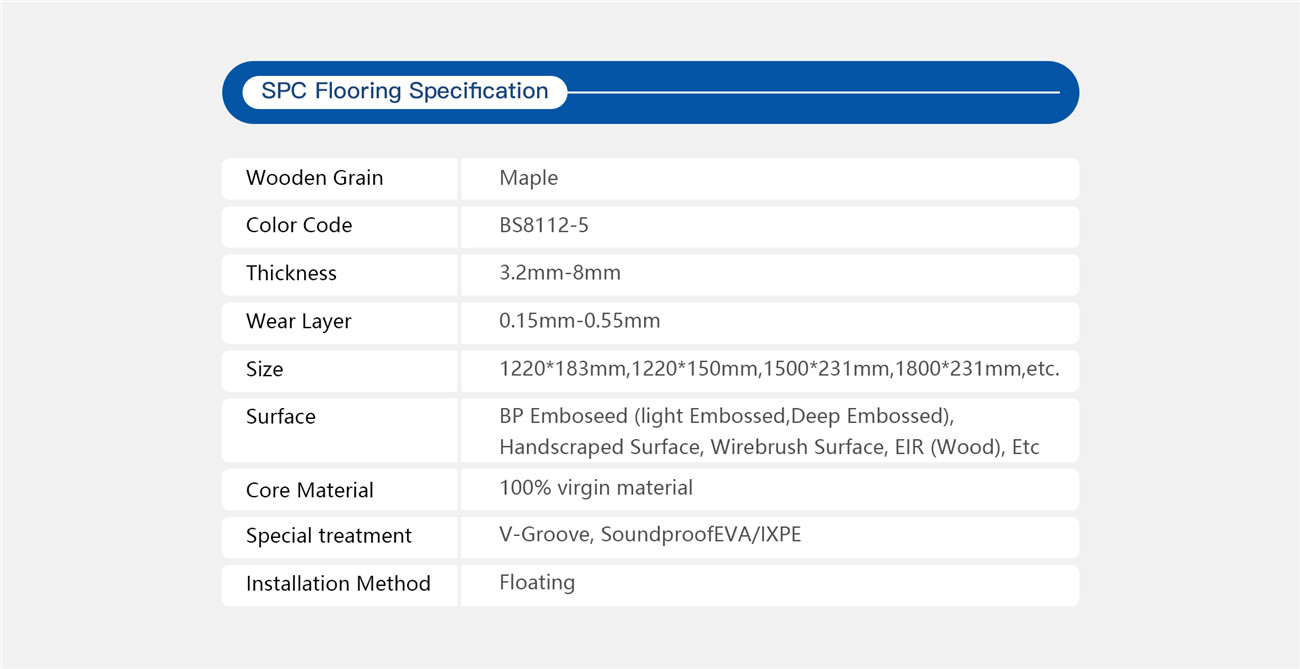The height and width of the screenshot is (669, 1300).
Task: Click the 0.15mm-0.55mm wear layer value
Action: [x=580, y=321]
